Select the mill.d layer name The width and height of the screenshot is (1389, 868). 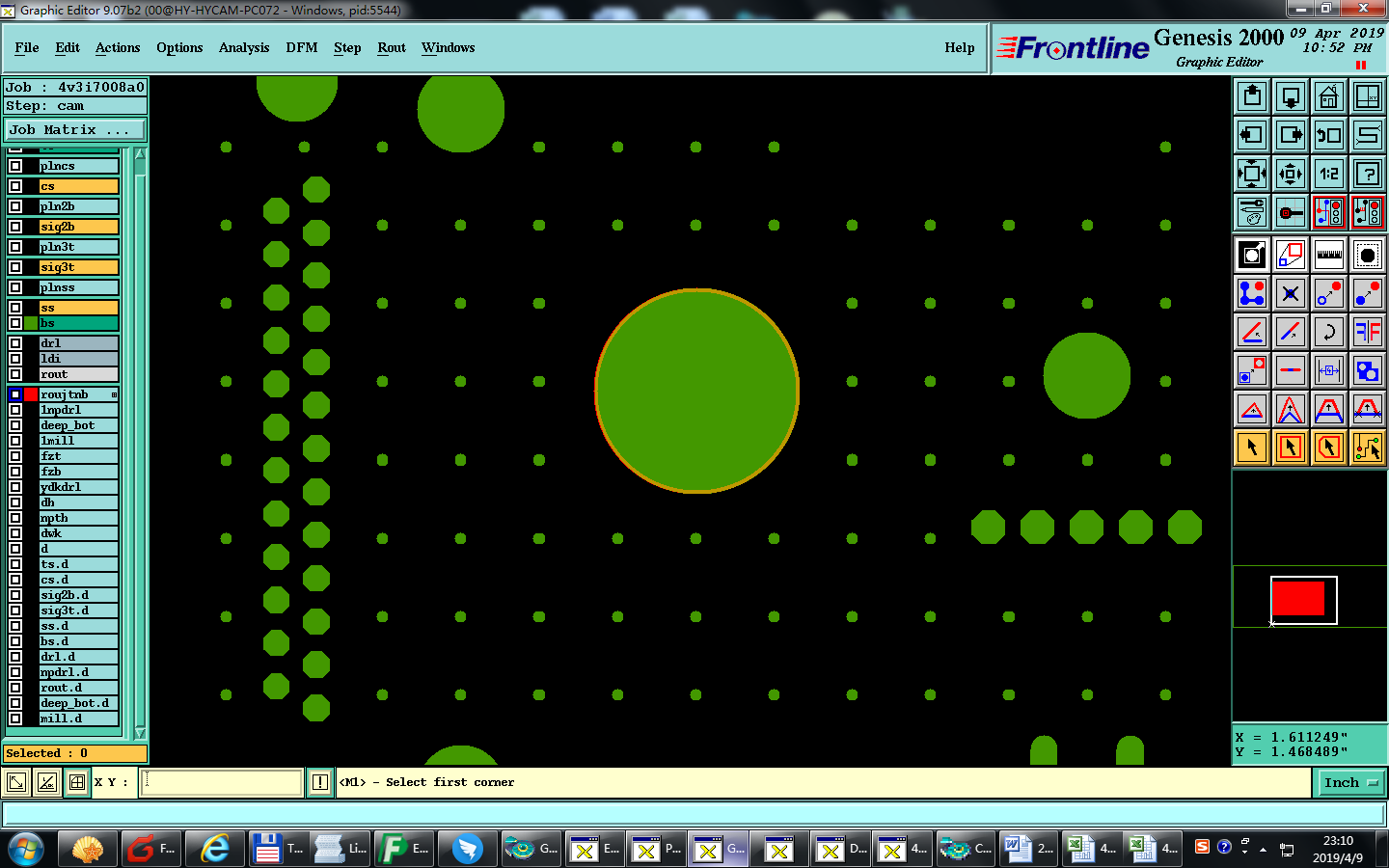79,719
